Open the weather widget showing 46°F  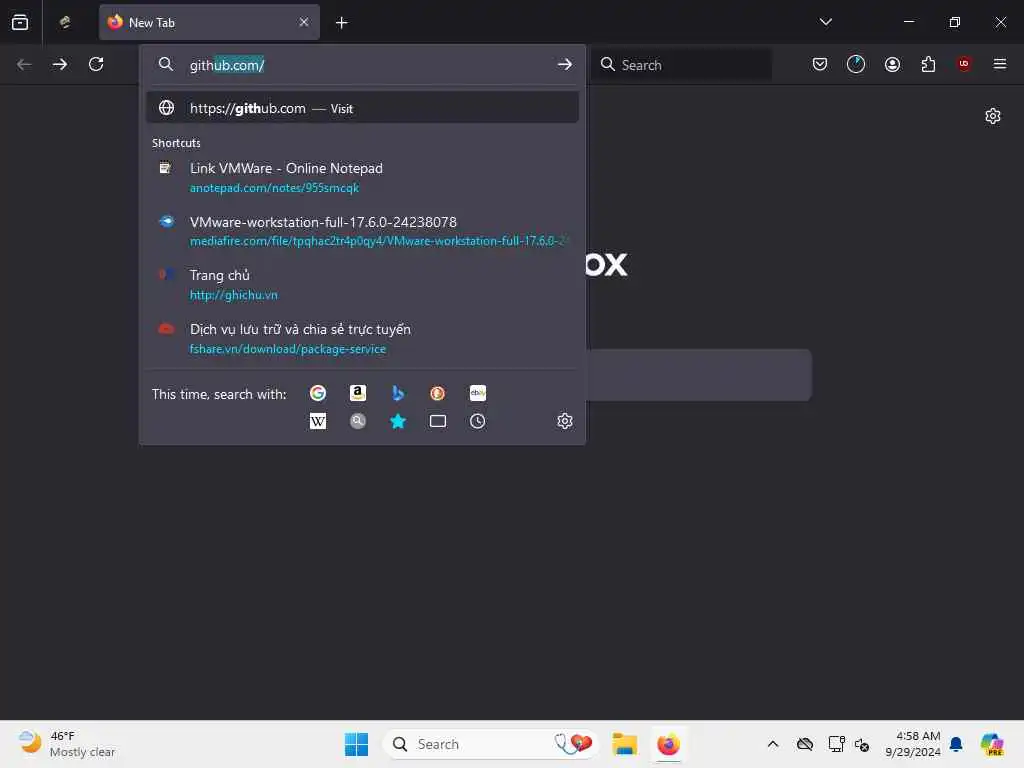[x=67, y=744]
